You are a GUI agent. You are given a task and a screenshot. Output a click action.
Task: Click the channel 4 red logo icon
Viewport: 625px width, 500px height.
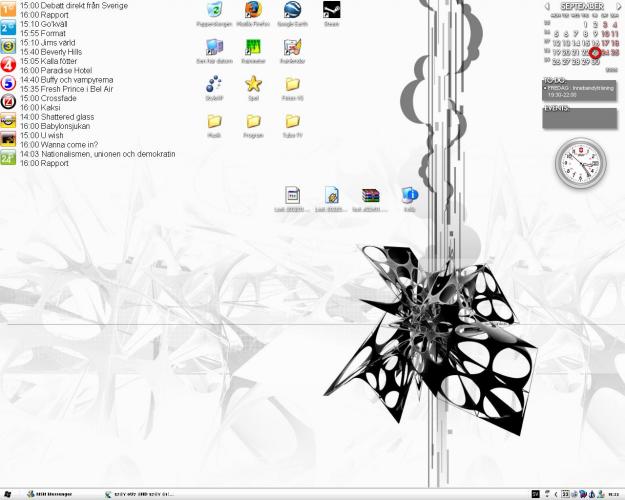click(8, 65)
